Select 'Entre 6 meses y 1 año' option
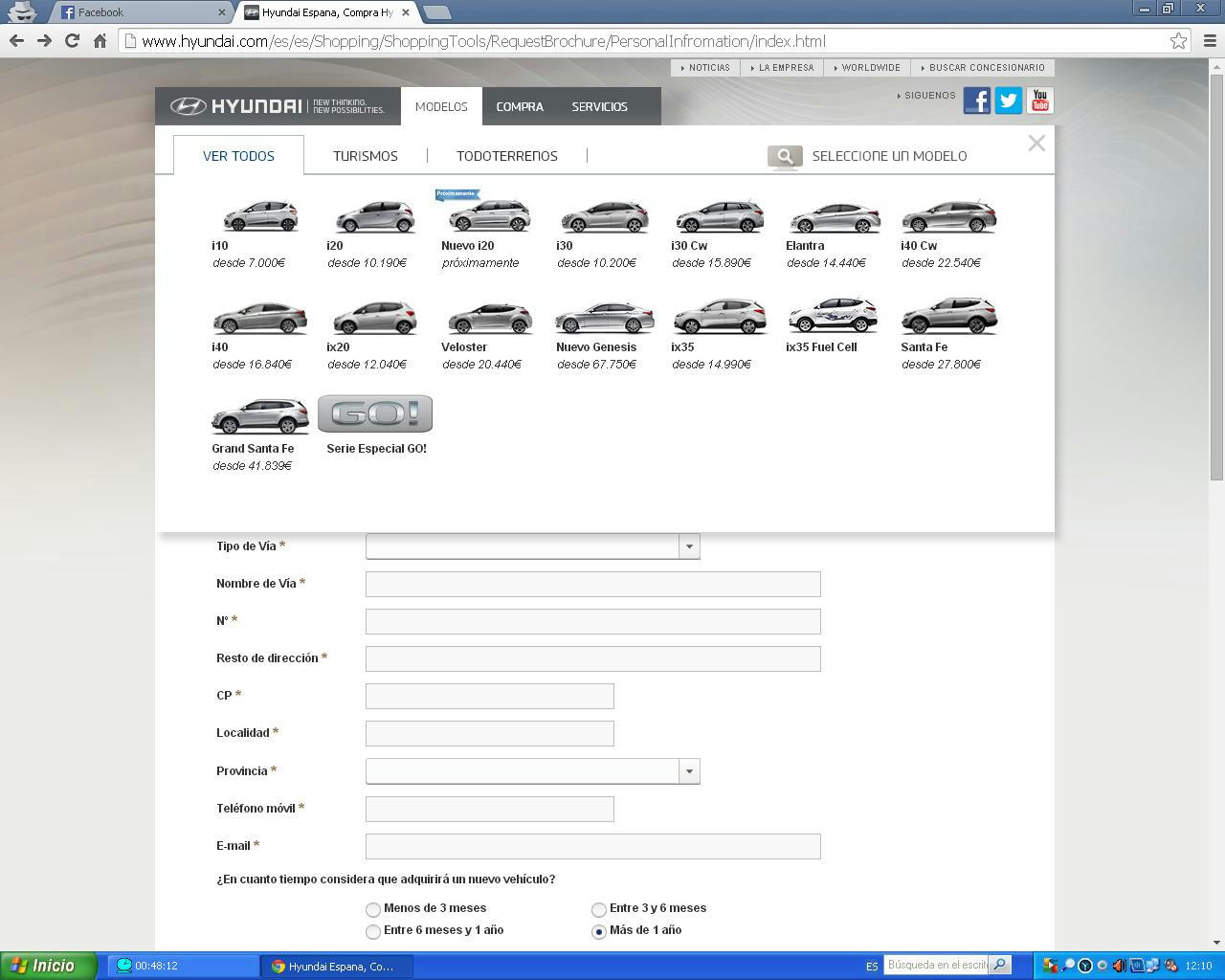Image resolution: width=1225 pixels, height=980 pixels. click(373, 931)
